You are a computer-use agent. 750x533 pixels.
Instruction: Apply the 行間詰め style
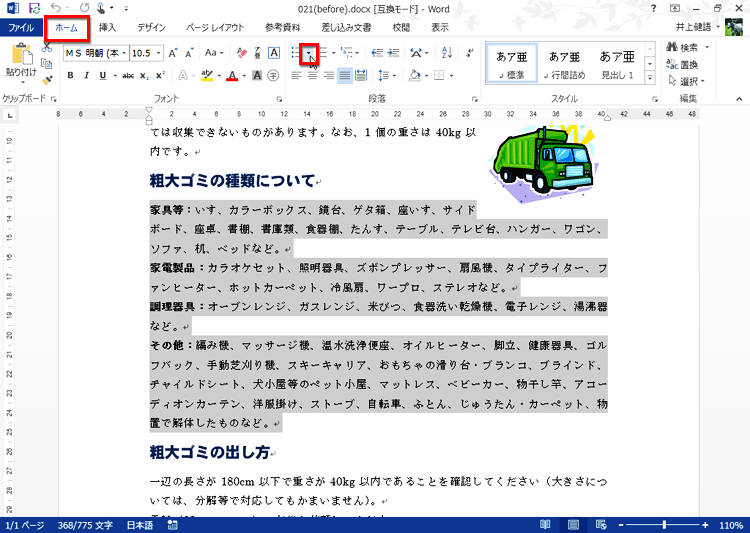tap(564, 64)
